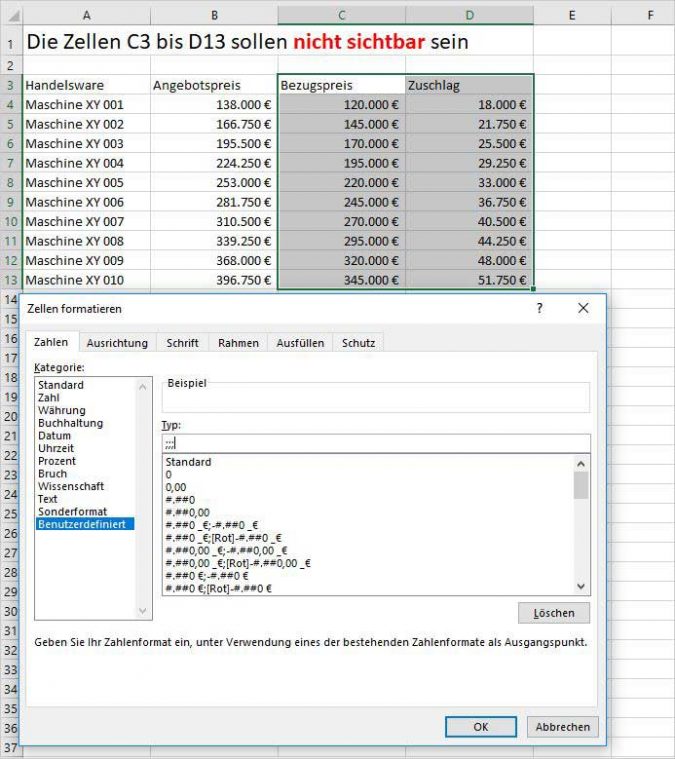Select category Buchhaltung
Screen dimensions: 675x759
[x=71, y=423]
